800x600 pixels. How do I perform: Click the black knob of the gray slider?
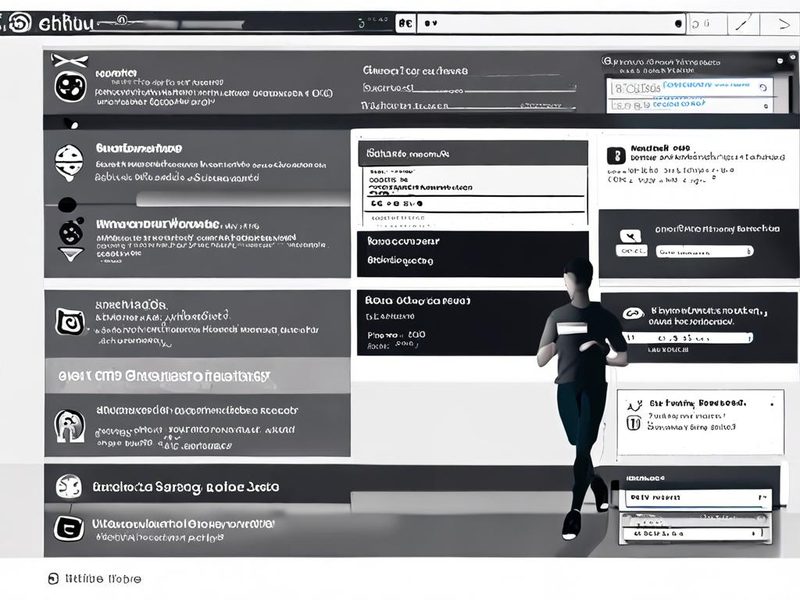pos(67,205)
